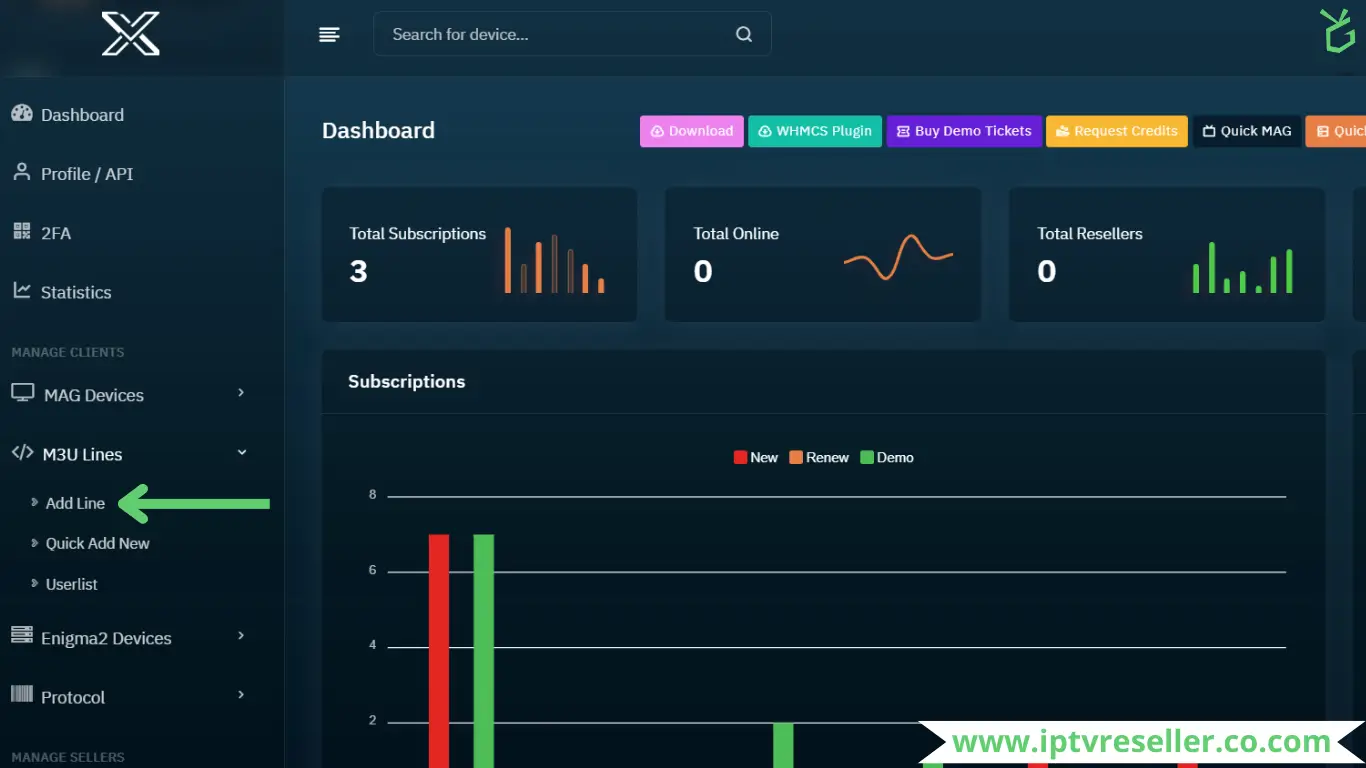
Task: Click the Dashboard gauge icon
Action: tap(22, 114)
